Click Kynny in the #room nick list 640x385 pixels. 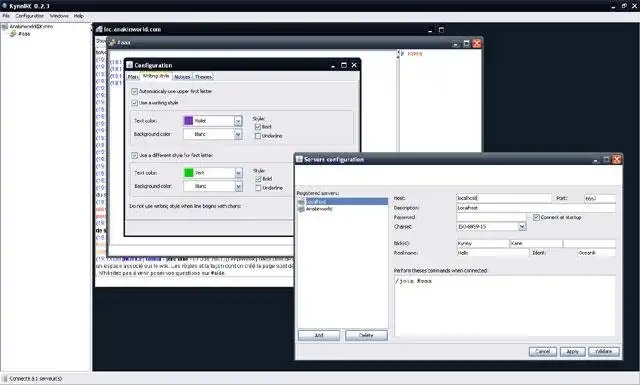pyautogui.click(x=415, y=53)
